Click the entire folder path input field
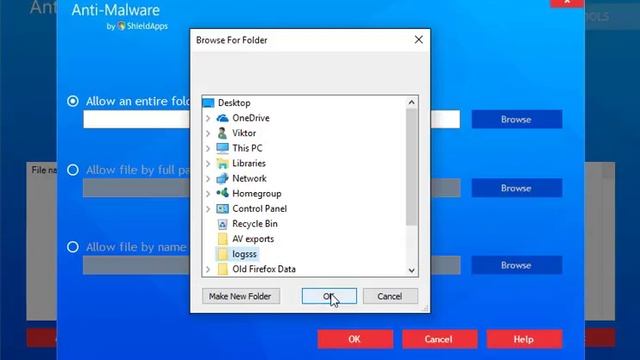Screen dimensions: 640x360 coord(271,120)
